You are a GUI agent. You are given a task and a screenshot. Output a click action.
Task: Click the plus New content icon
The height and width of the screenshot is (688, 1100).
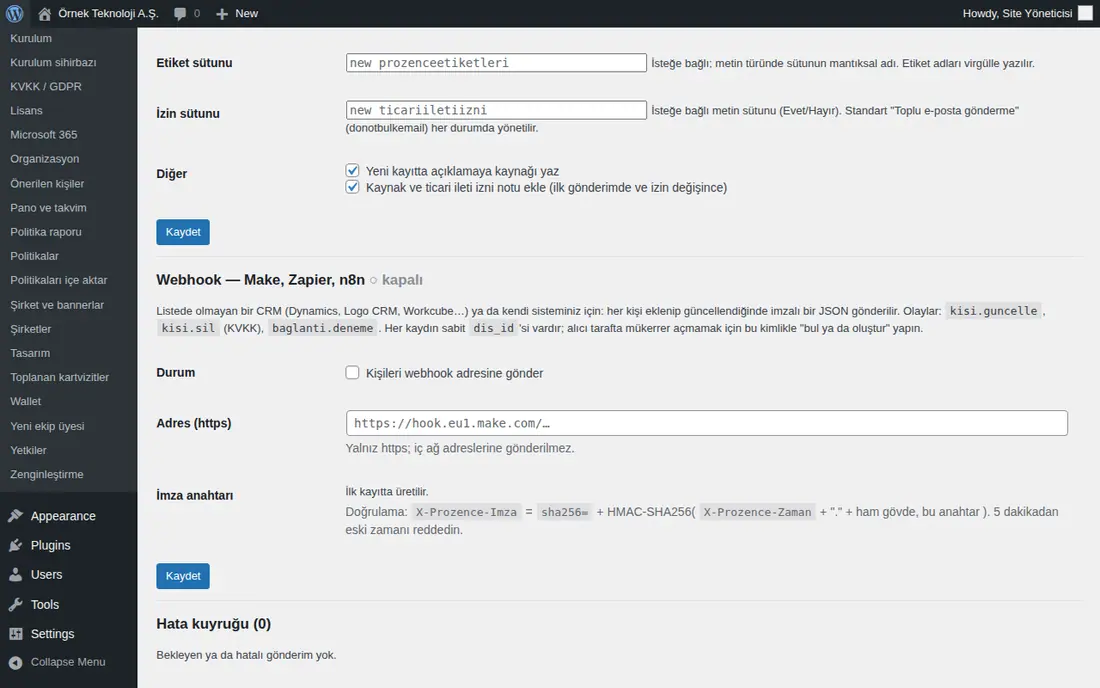coord(222,14)
